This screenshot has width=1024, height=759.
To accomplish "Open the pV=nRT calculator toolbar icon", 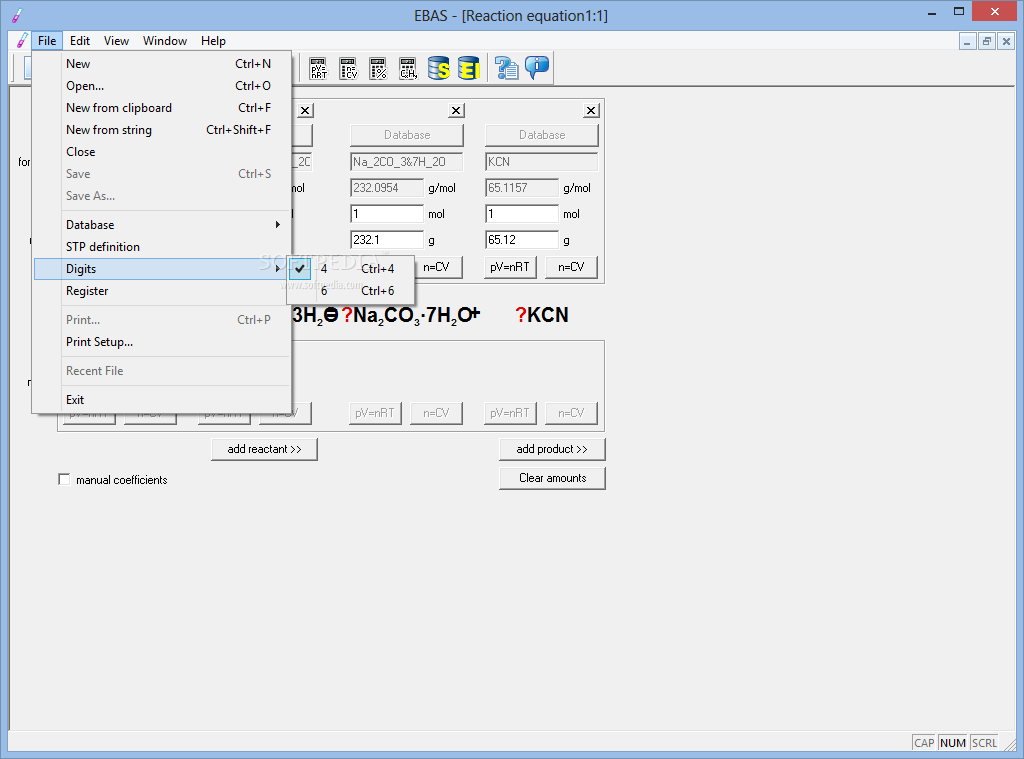I will (x=318, y=68).
